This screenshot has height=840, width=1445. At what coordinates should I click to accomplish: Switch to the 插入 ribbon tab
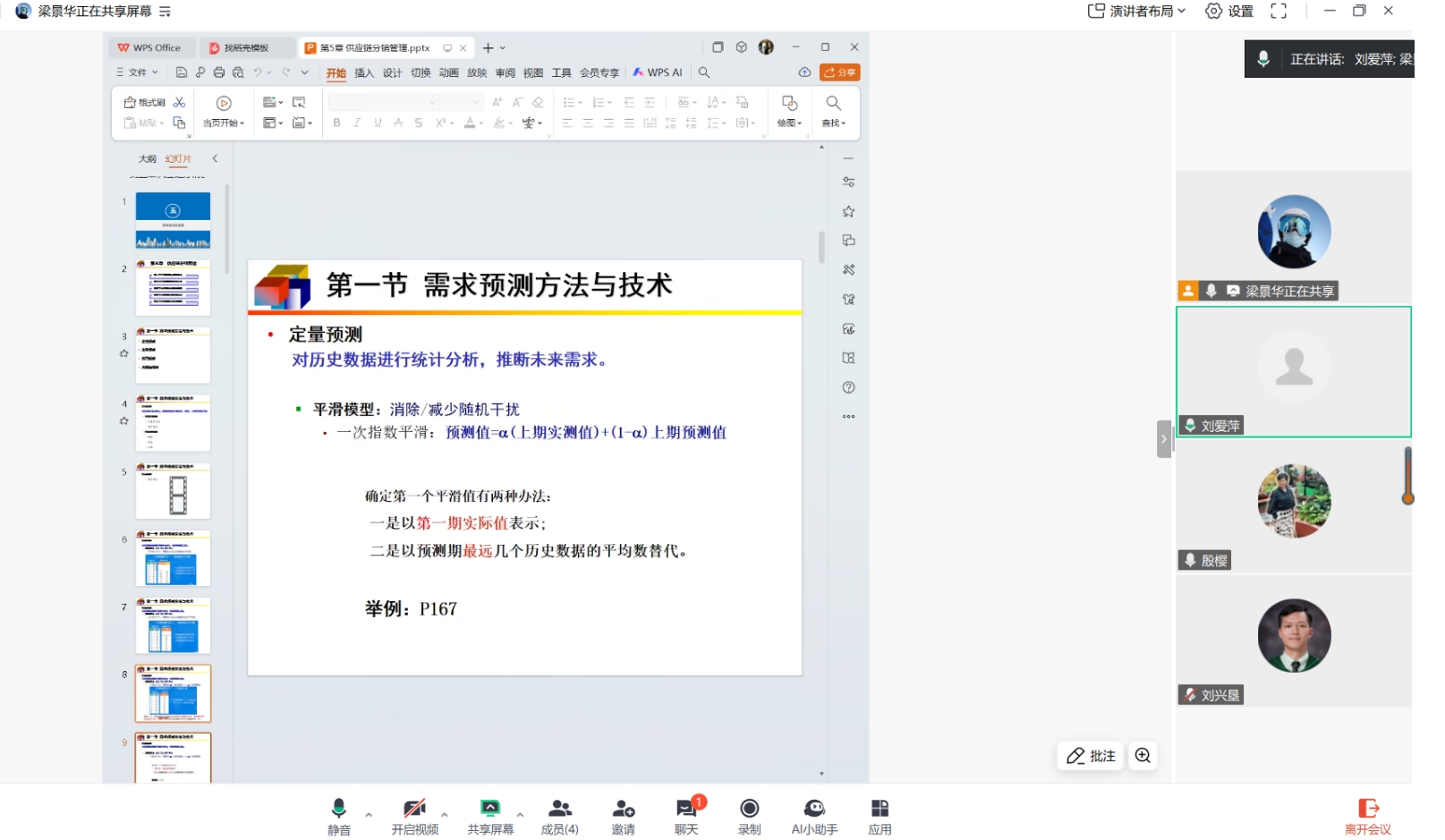tap(364, 73)
